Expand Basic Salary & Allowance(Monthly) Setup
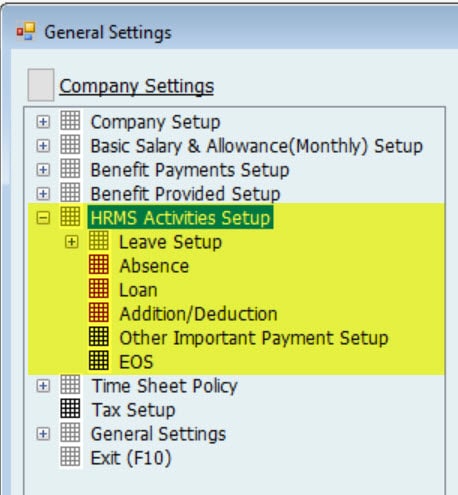Image resolution: width=458 pixels, height=495 pixels. (43, 146)
